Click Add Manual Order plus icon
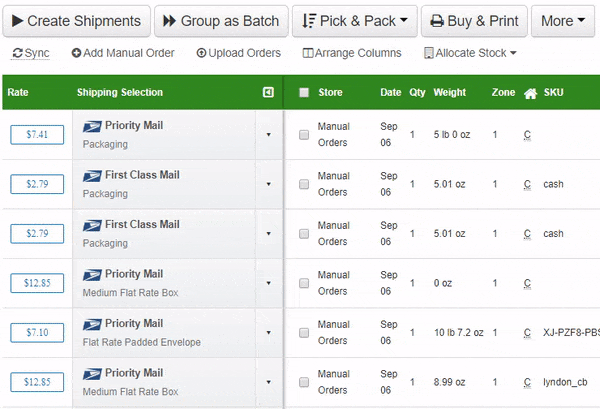The height and width of the screenshot is (409, 600). (x=77, y=53)
